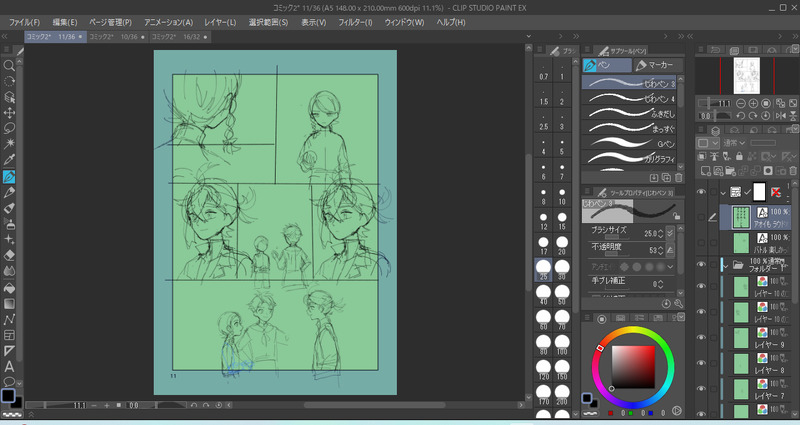Screen dimensions: 800x425
Task: Select the Ruler tool
Action: point(9,351)
